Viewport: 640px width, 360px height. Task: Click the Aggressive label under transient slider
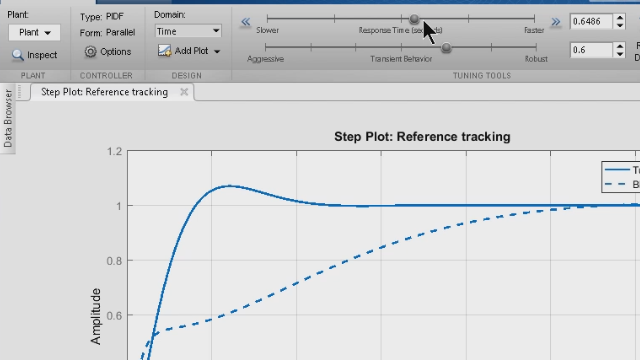265,59
